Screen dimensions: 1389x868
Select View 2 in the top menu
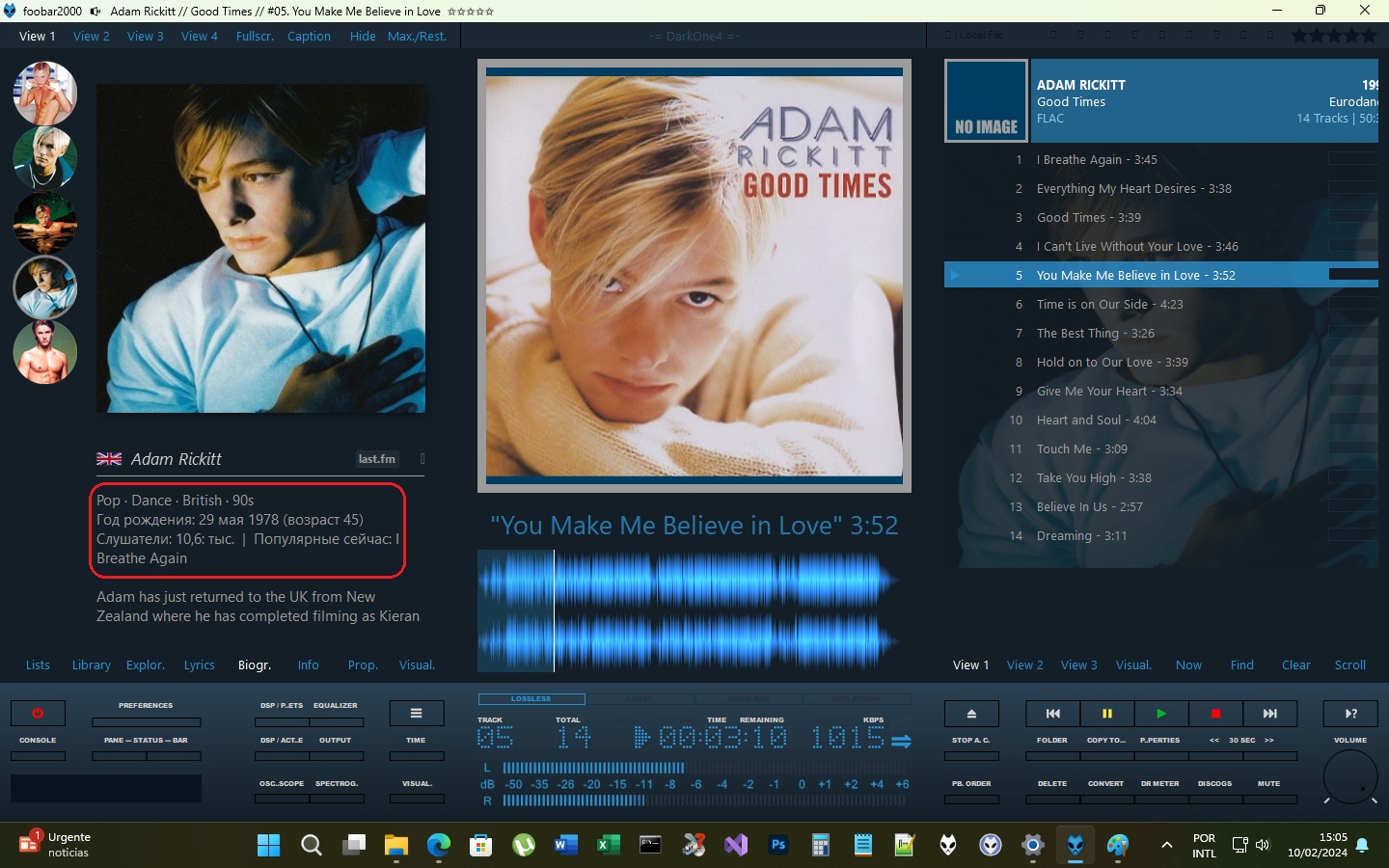coord(92,37)
